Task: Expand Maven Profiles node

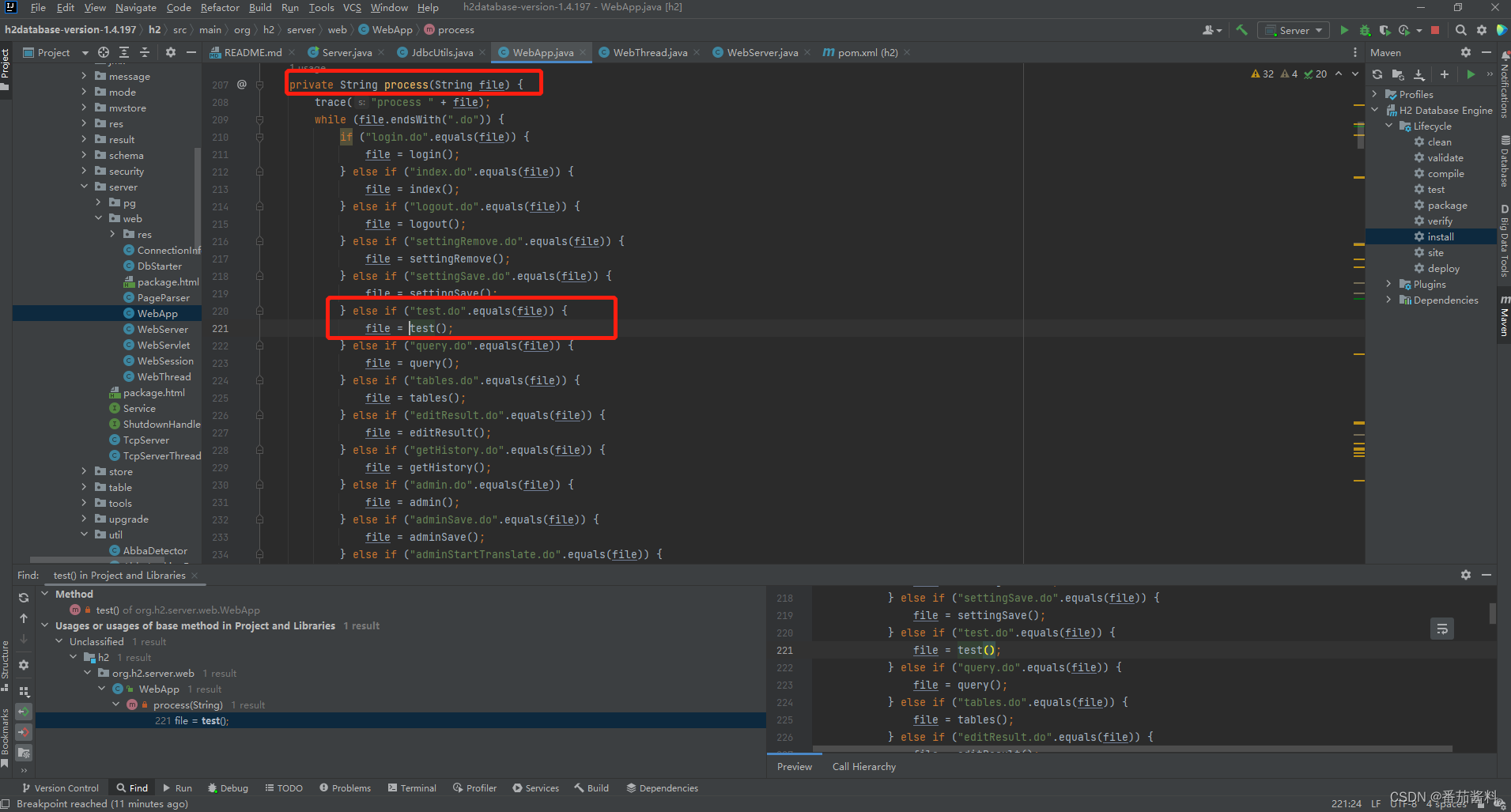Action: coord(1375,94)
